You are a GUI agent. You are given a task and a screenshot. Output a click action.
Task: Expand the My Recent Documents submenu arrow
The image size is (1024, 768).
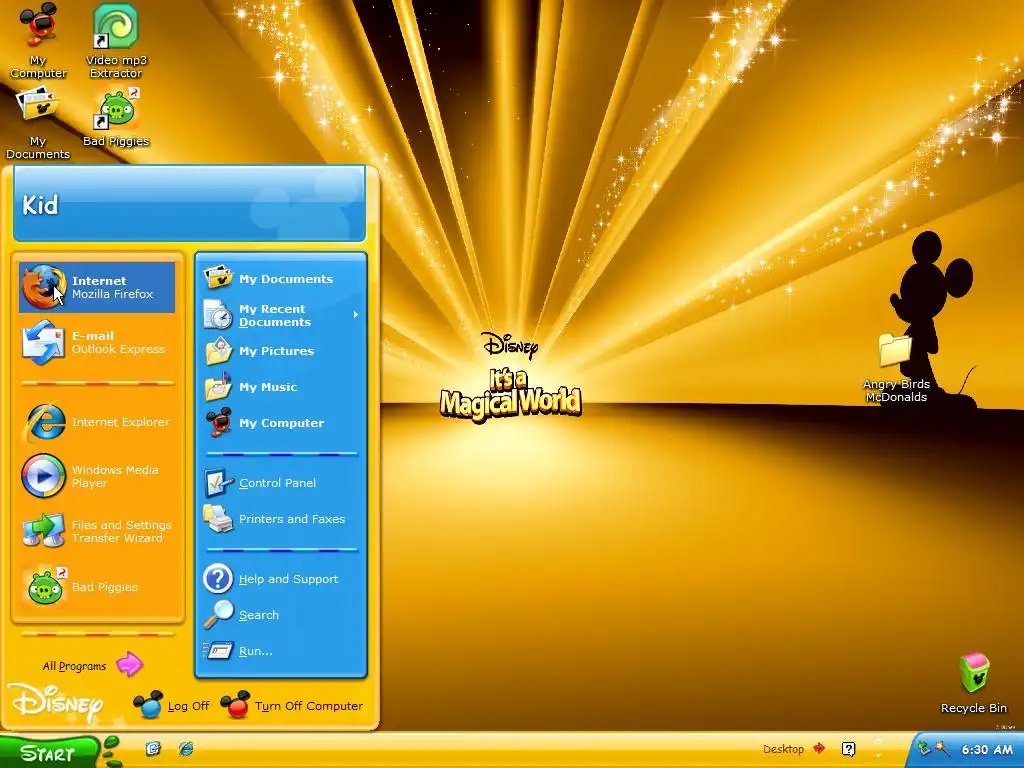[356, 315]
